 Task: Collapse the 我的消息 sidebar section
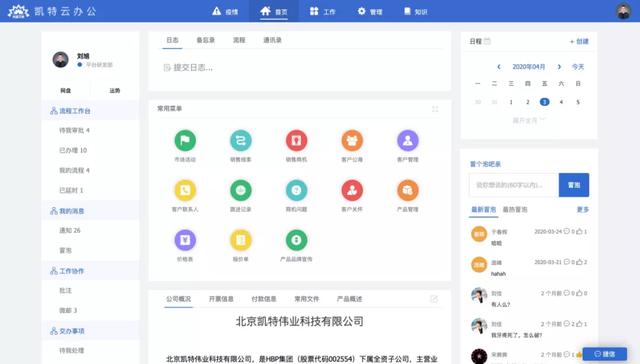pos(90,211)
